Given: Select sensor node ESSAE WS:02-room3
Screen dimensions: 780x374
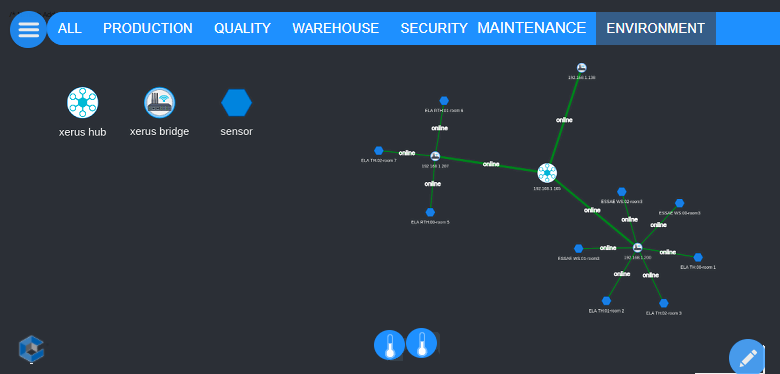Looking at the screenshot, I should click(621, 192).
